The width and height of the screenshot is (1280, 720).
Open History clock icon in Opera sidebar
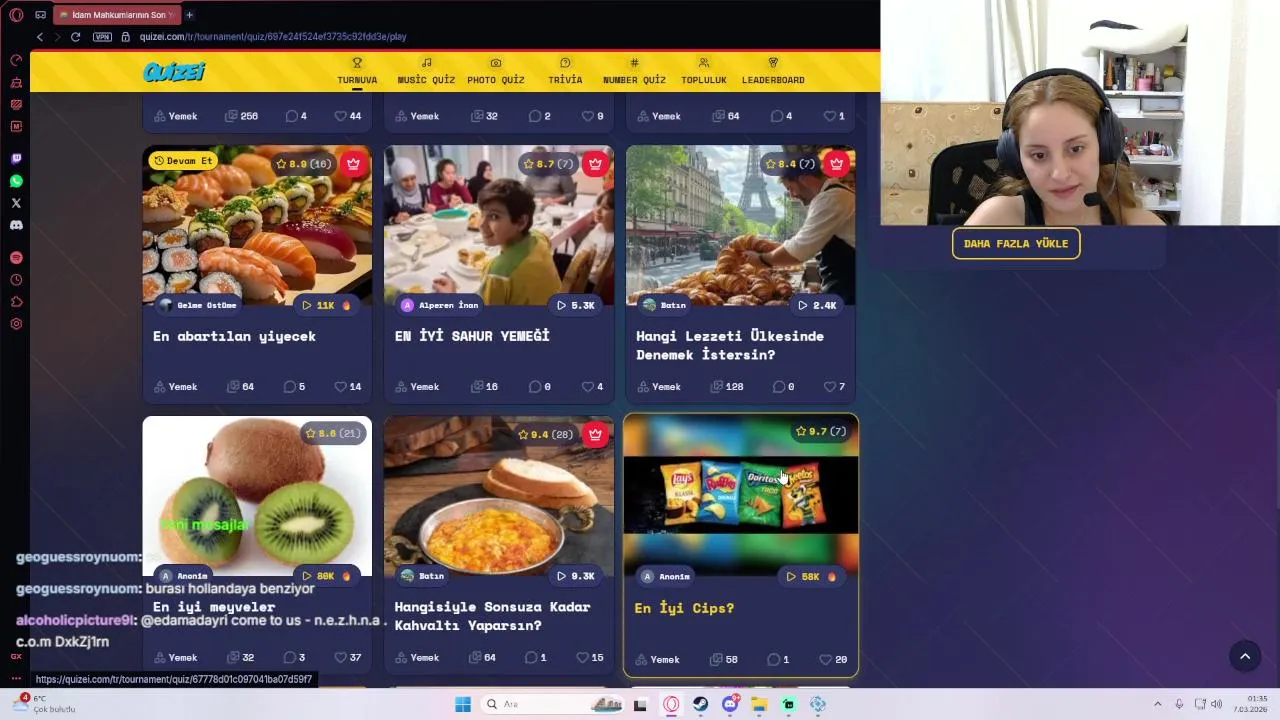(16, 280)
